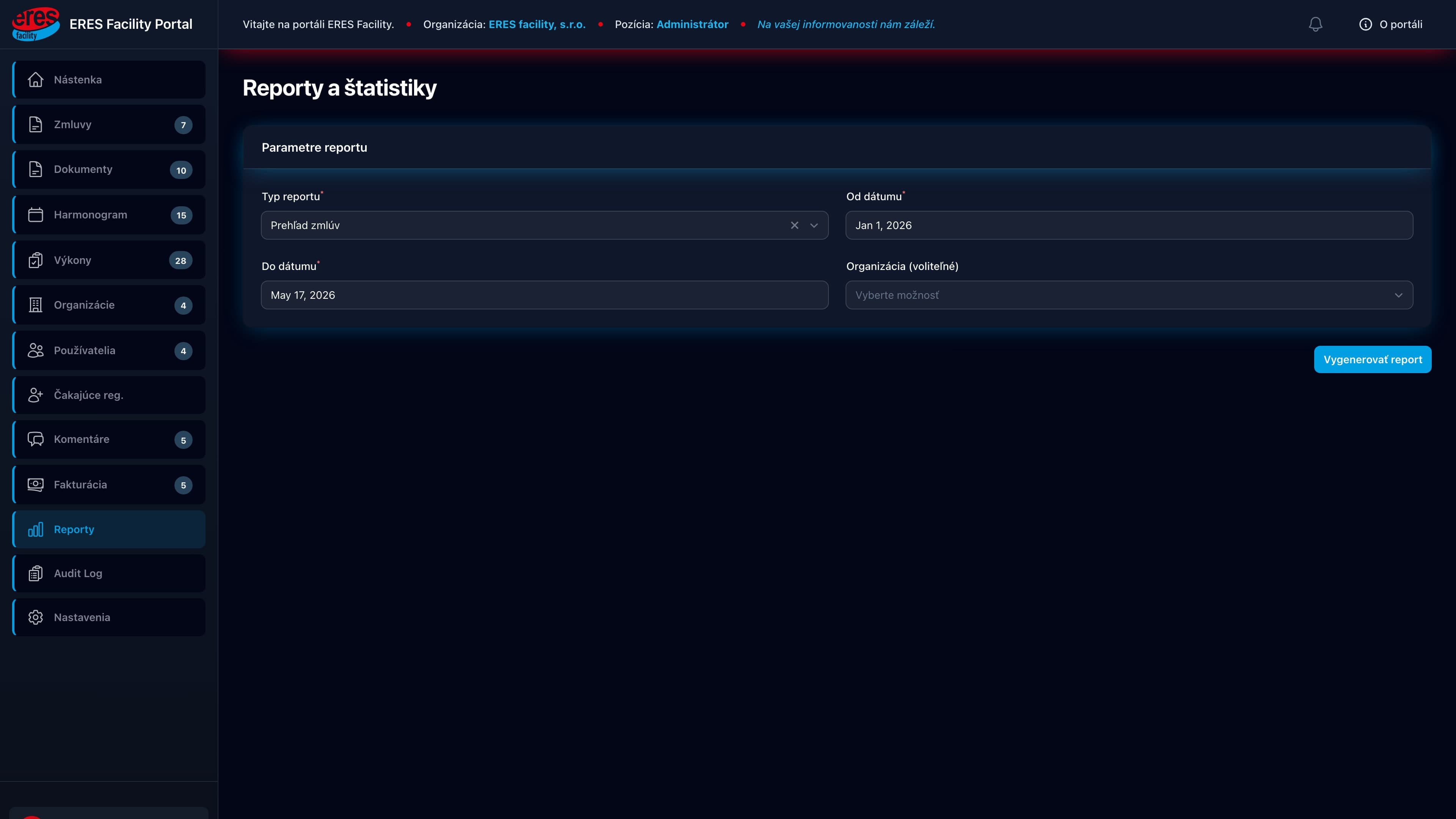Image resolution: width=1456 pixels, height=819 pixels.
Task: Open Používatelia in the sidebar
Action: [109, 350]
